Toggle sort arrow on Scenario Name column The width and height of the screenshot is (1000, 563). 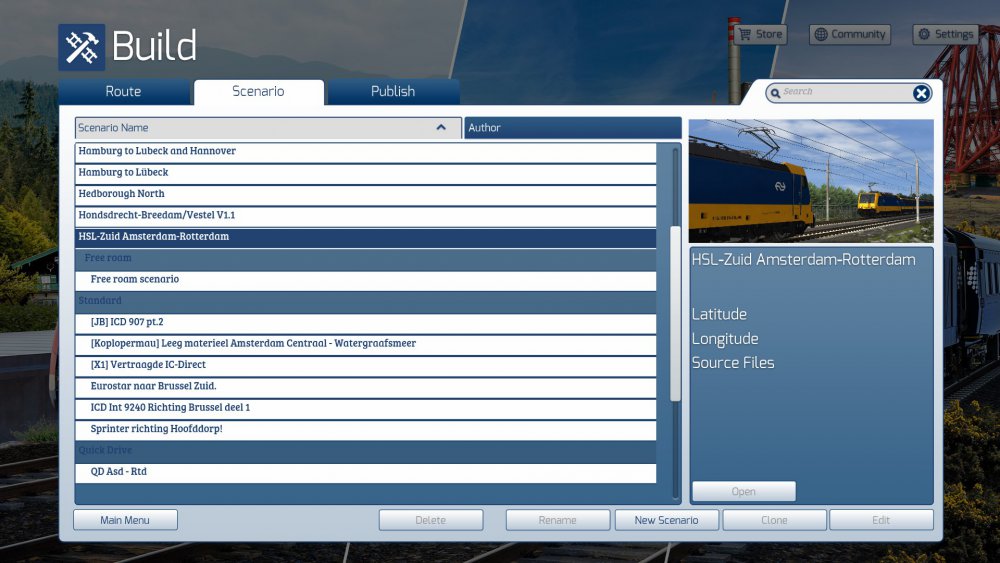tap(441, 128)
